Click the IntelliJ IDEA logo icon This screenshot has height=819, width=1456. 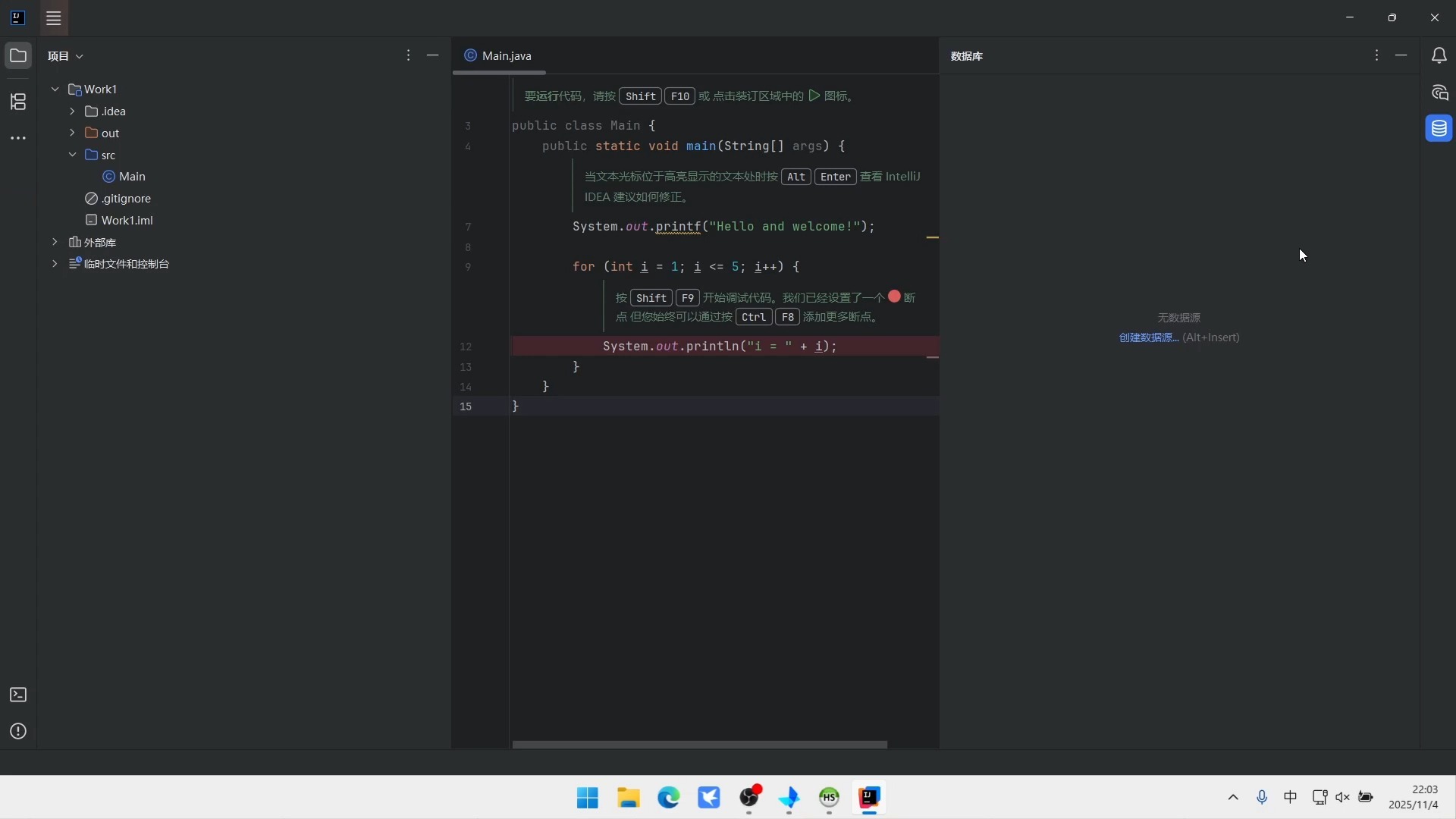[17, 17]
